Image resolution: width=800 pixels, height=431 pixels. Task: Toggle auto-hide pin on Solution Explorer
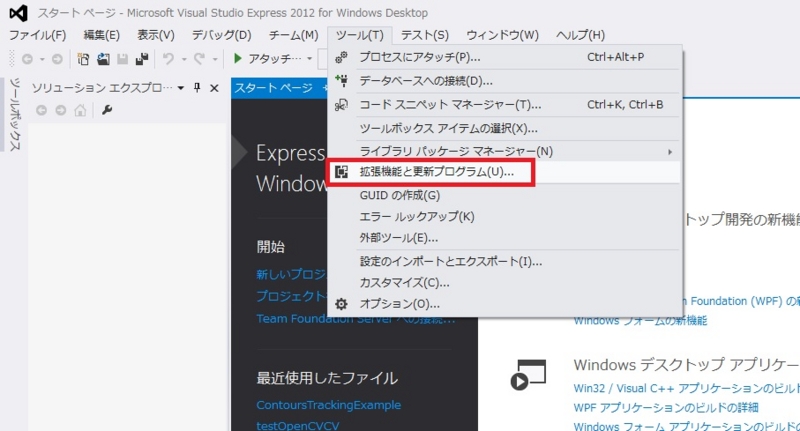coord(197,88)
